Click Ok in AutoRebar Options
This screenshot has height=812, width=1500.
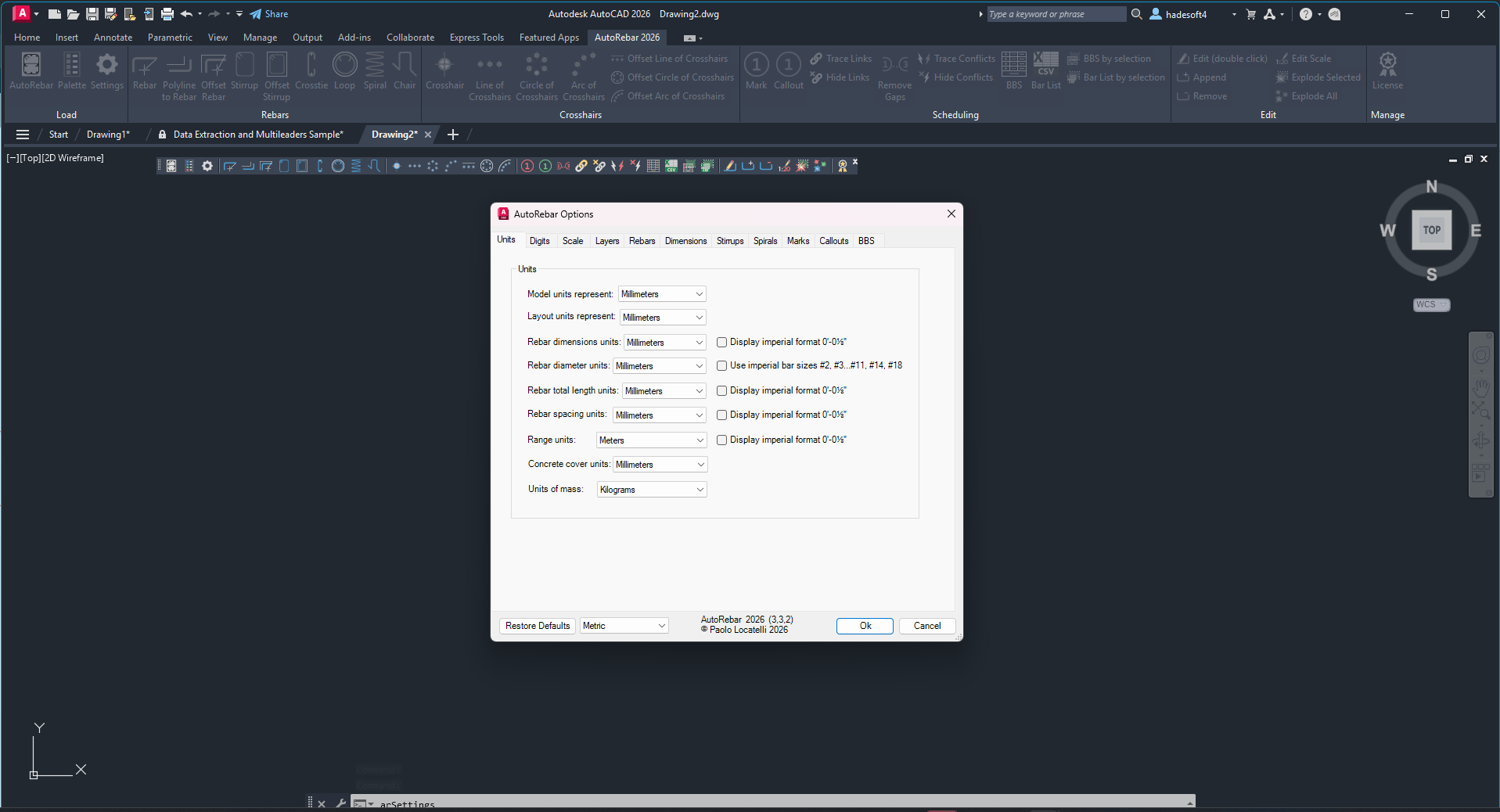tap(865, 626)
